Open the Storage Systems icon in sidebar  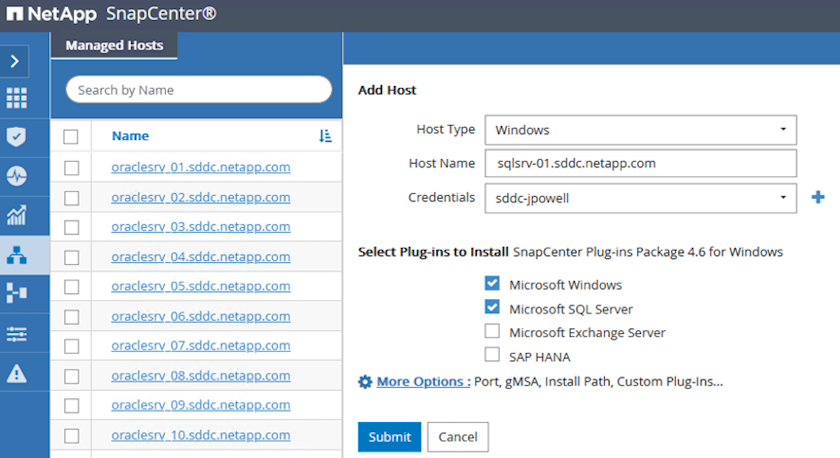tap(16, 293)
